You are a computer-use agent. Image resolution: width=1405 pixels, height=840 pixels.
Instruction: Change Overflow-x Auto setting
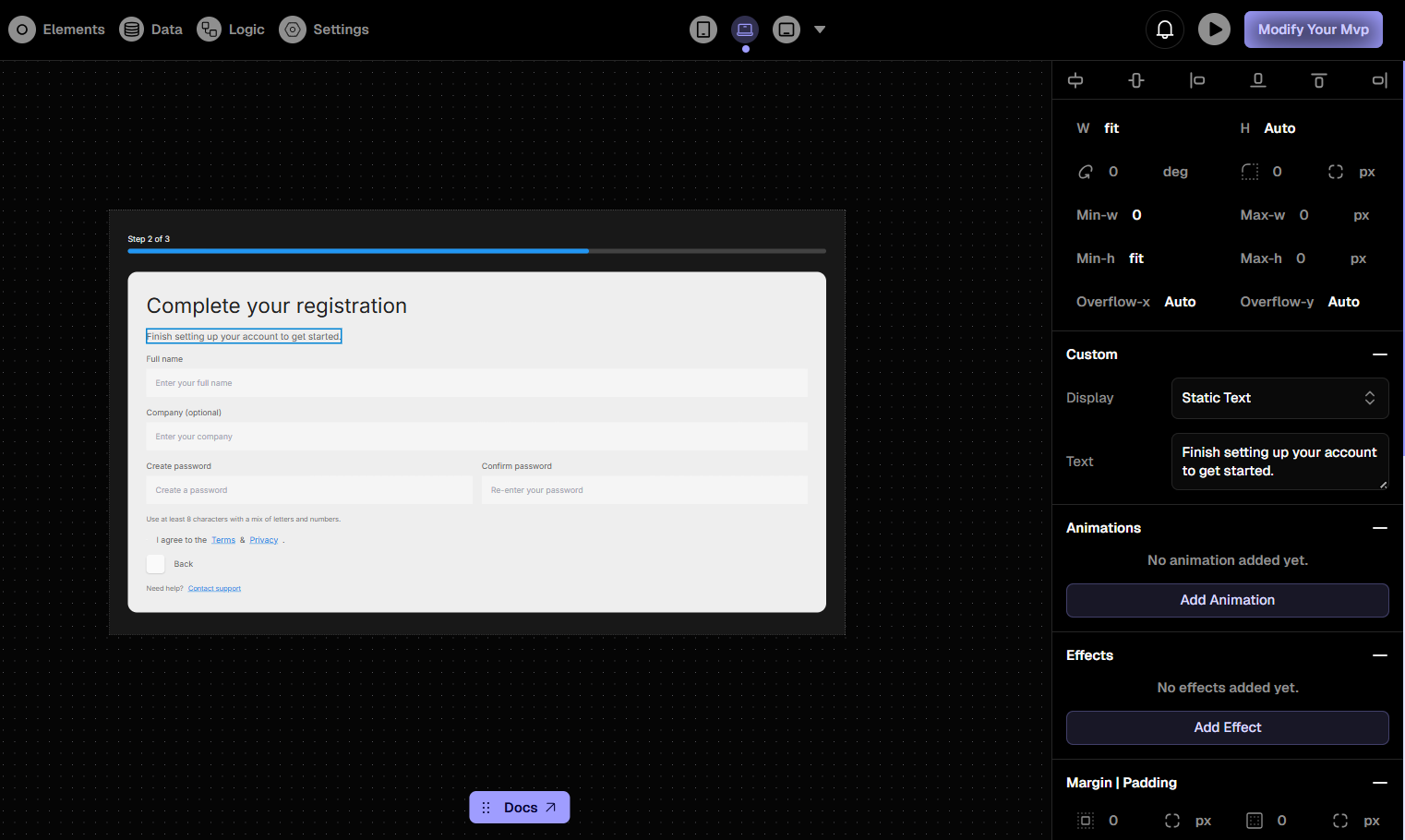[1180, 302]
